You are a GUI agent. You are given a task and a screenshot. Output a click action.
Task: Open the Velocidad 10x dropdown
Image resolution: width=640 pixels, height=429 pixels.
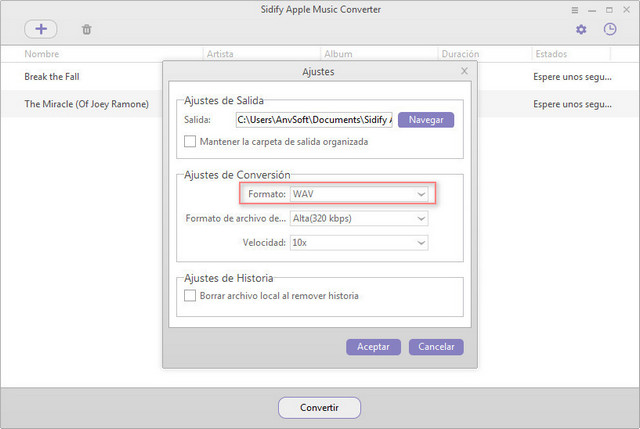pyautogui.click(x=359, y=242)
